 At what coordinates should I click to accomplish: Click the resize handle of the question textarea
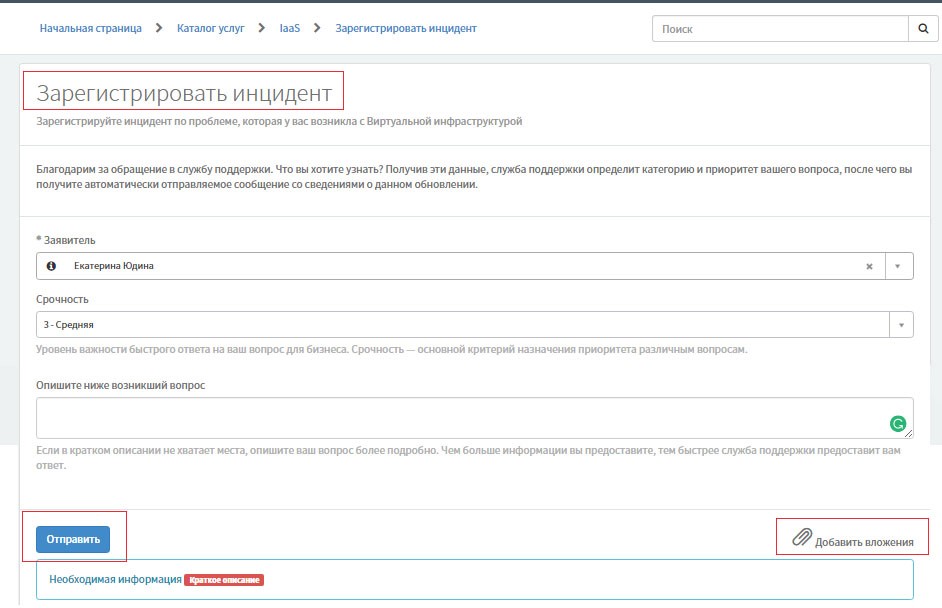(x=908, y=433)
